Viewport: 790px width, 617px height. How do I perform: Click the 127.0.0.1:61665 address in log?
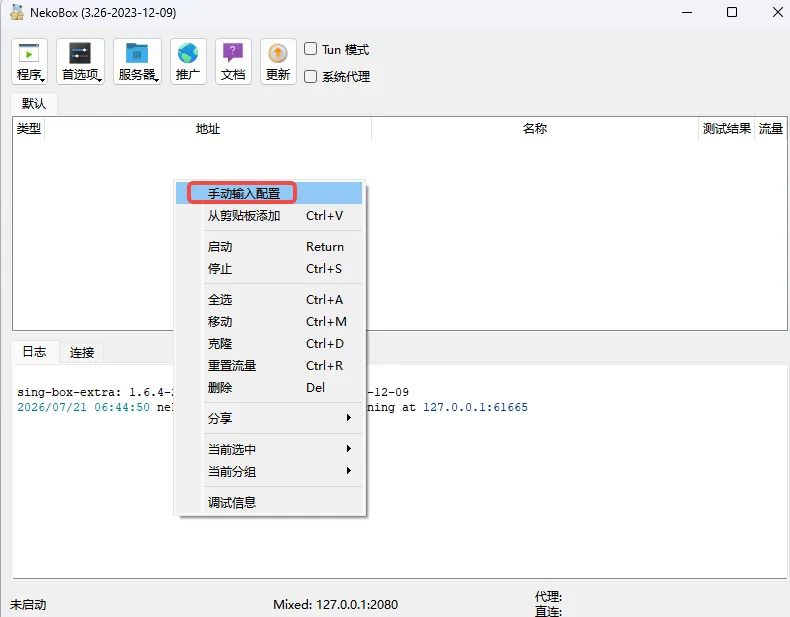(x=475, y=407)
